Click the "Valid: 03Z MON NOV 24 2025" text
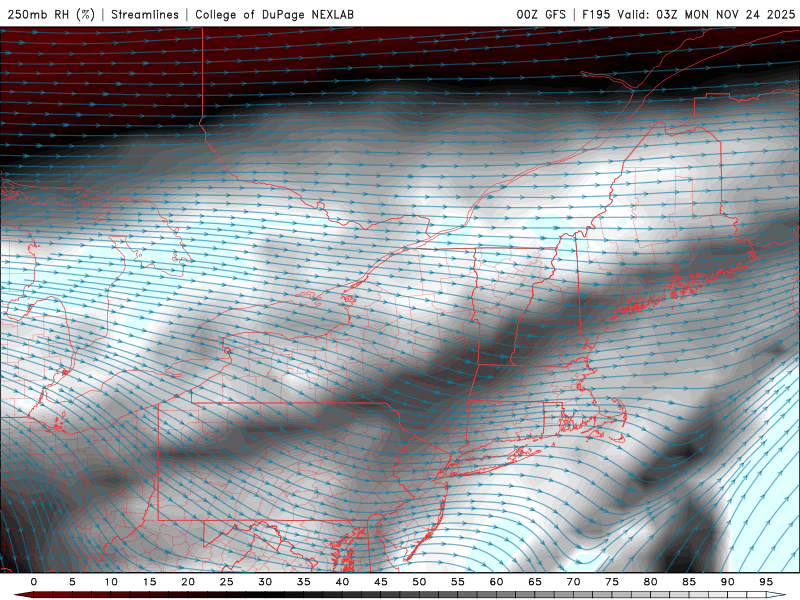 point(706,15)
